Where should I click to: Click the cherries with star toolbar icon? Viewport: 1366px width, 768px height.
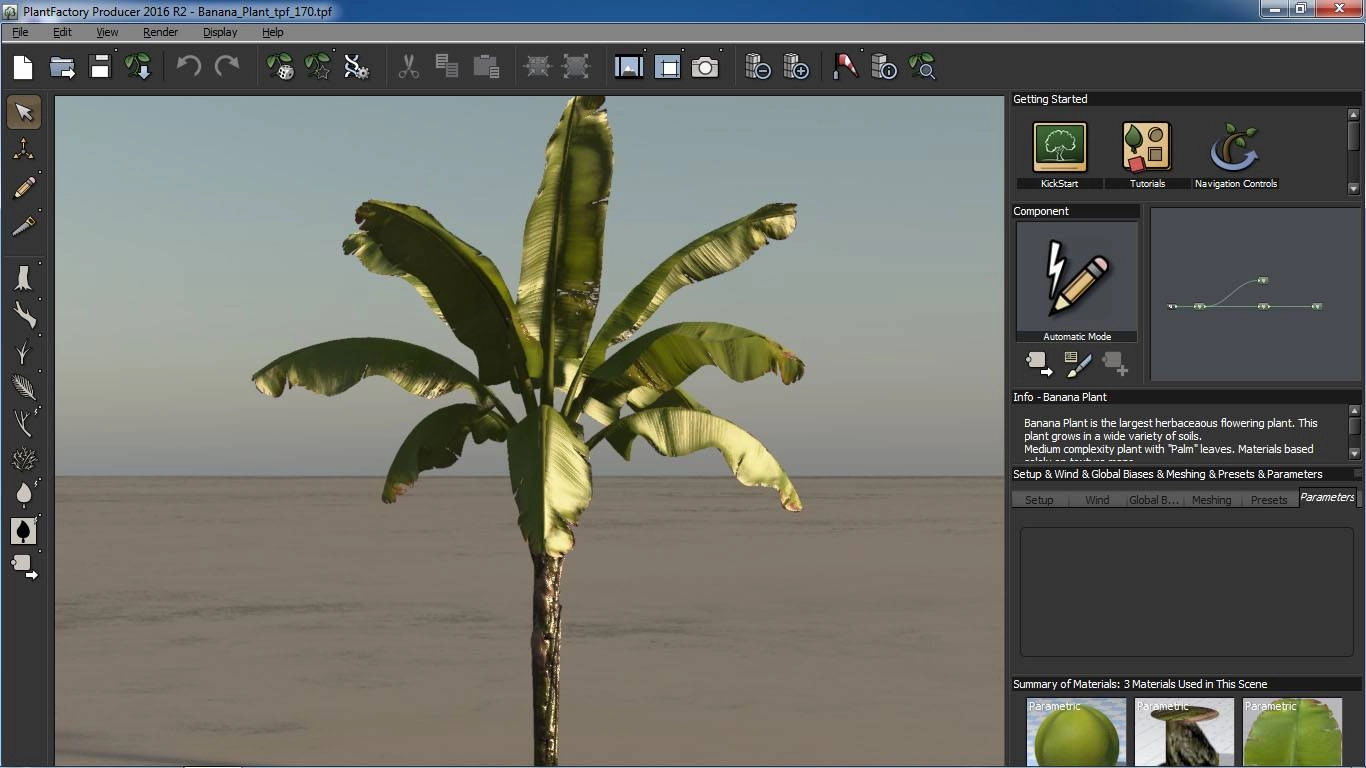point(318,67)
